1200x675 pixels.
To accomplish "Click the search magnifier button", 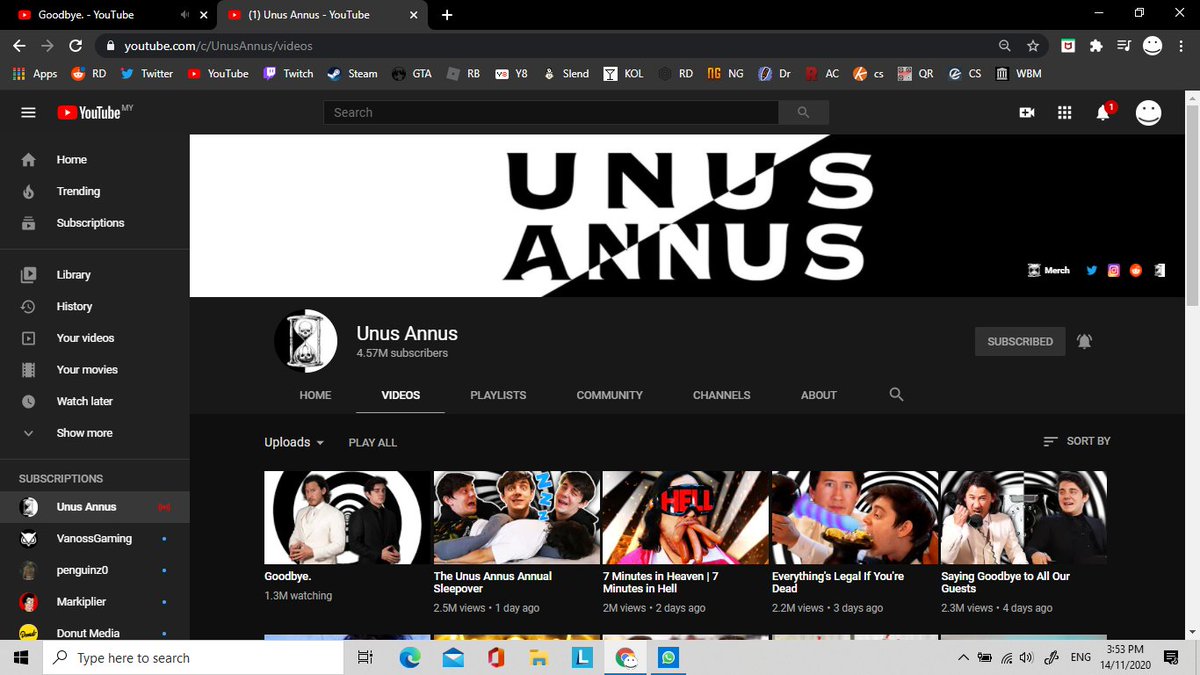I will click(804, 113).
